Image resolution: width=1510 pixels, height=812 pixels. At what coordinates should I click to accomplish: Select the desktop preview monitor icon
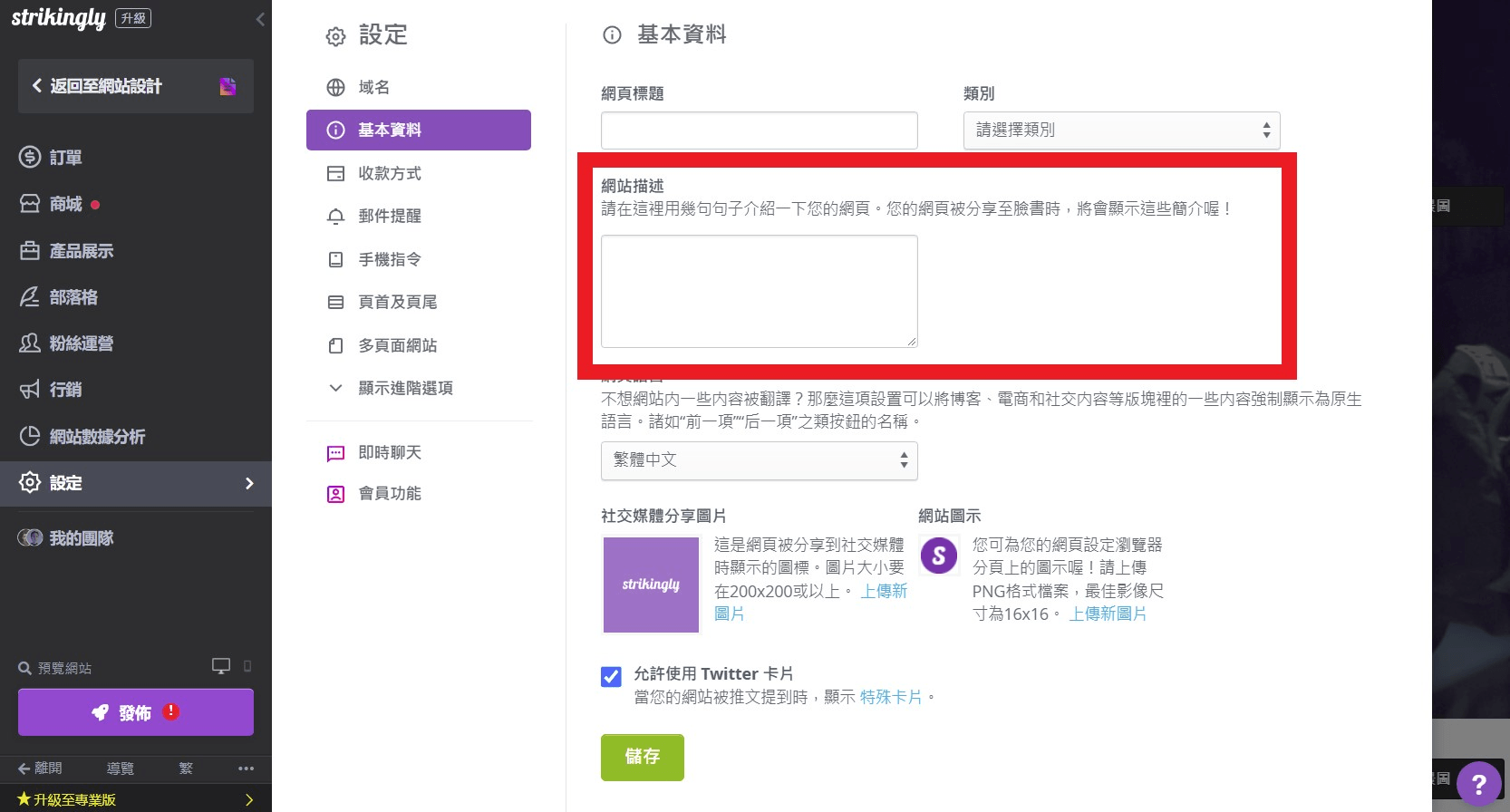[221, 666]
